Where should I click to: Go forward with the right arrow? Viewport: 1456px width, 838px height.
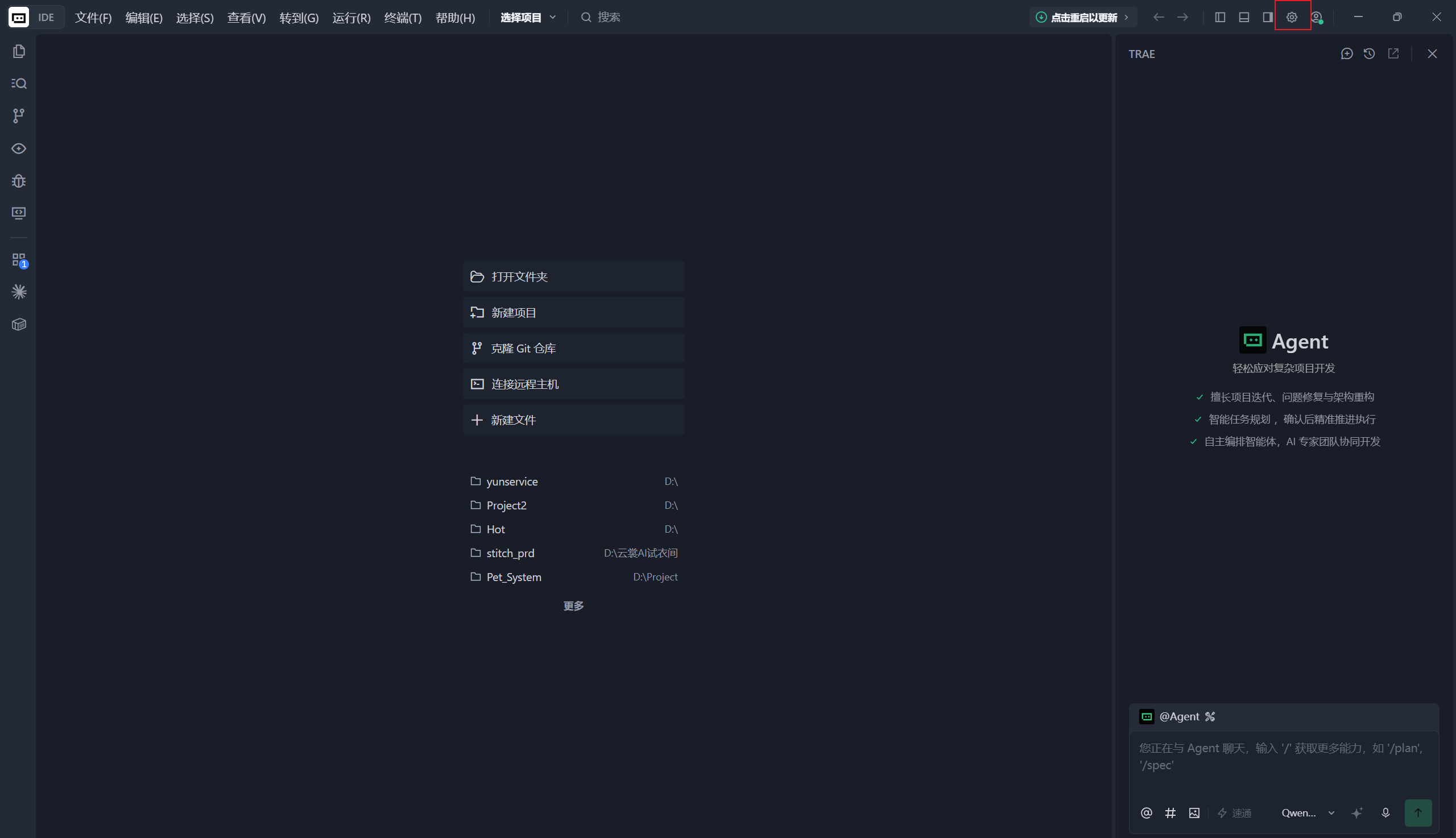(x=1182, y=17)
